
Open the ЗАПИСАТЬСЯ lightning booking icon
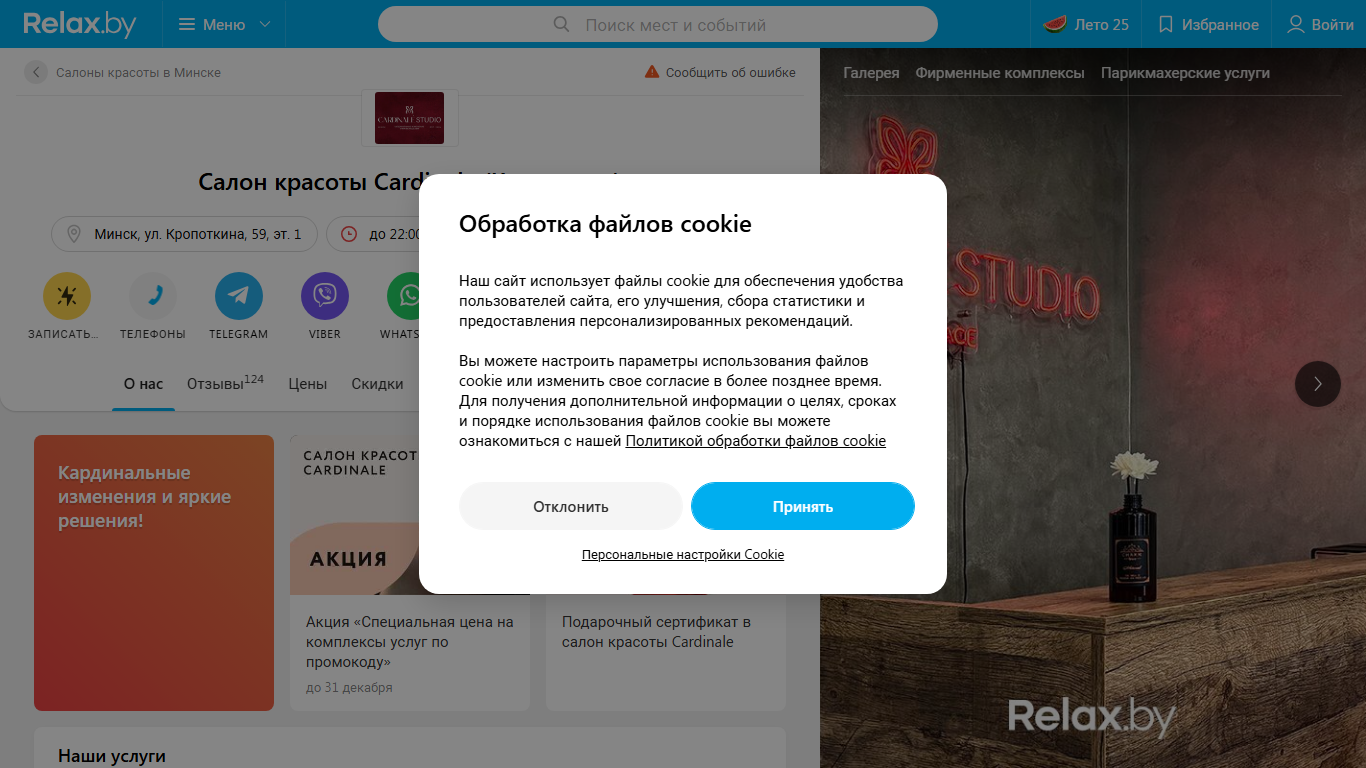[x=67, y=296]
